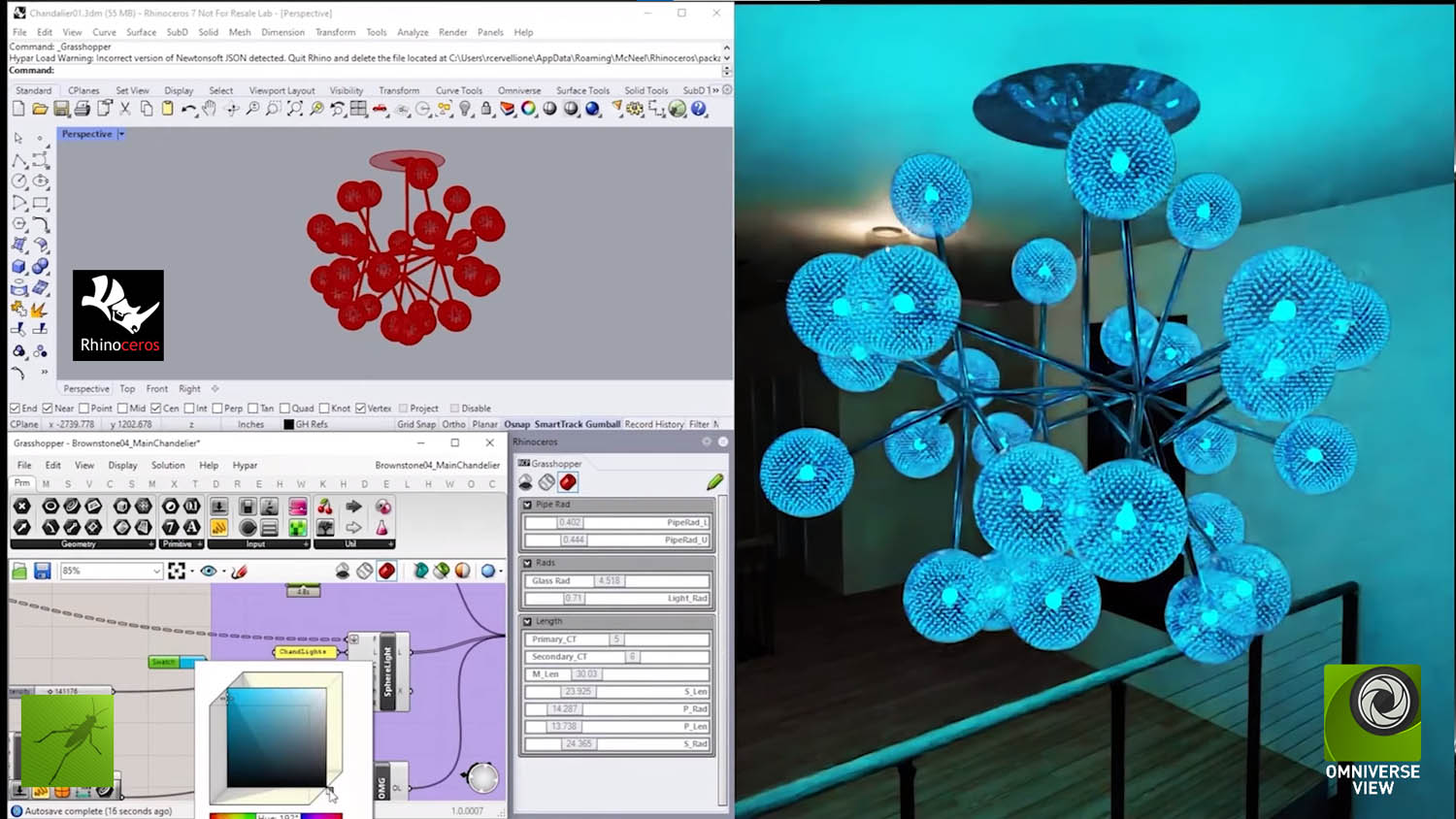Screen dimensions: 1456x819
Task: Click the Save icon in Rhino toolbar
Action: pyautogui.click(x=61, y=109)
